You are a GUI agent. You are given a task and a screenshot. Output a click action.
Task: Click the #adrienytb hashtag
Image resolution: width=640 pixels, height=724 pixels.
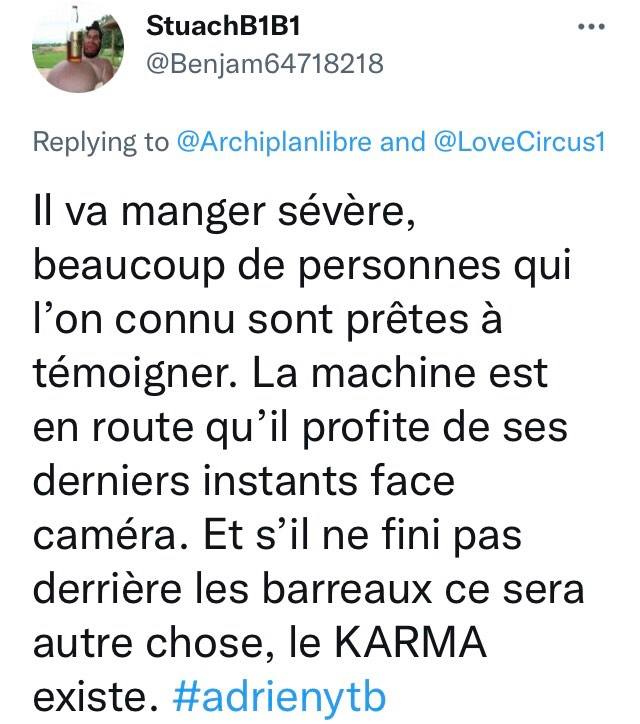pyautogui.click(x=279, y=696)
